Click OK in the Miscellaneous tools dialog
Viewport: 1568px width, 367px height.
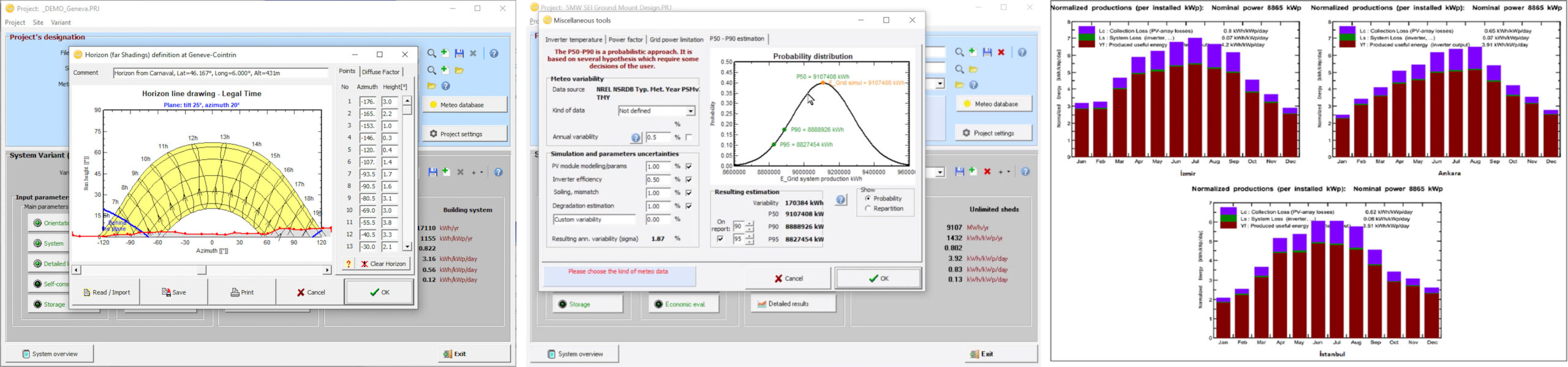[x=878, y=278]
